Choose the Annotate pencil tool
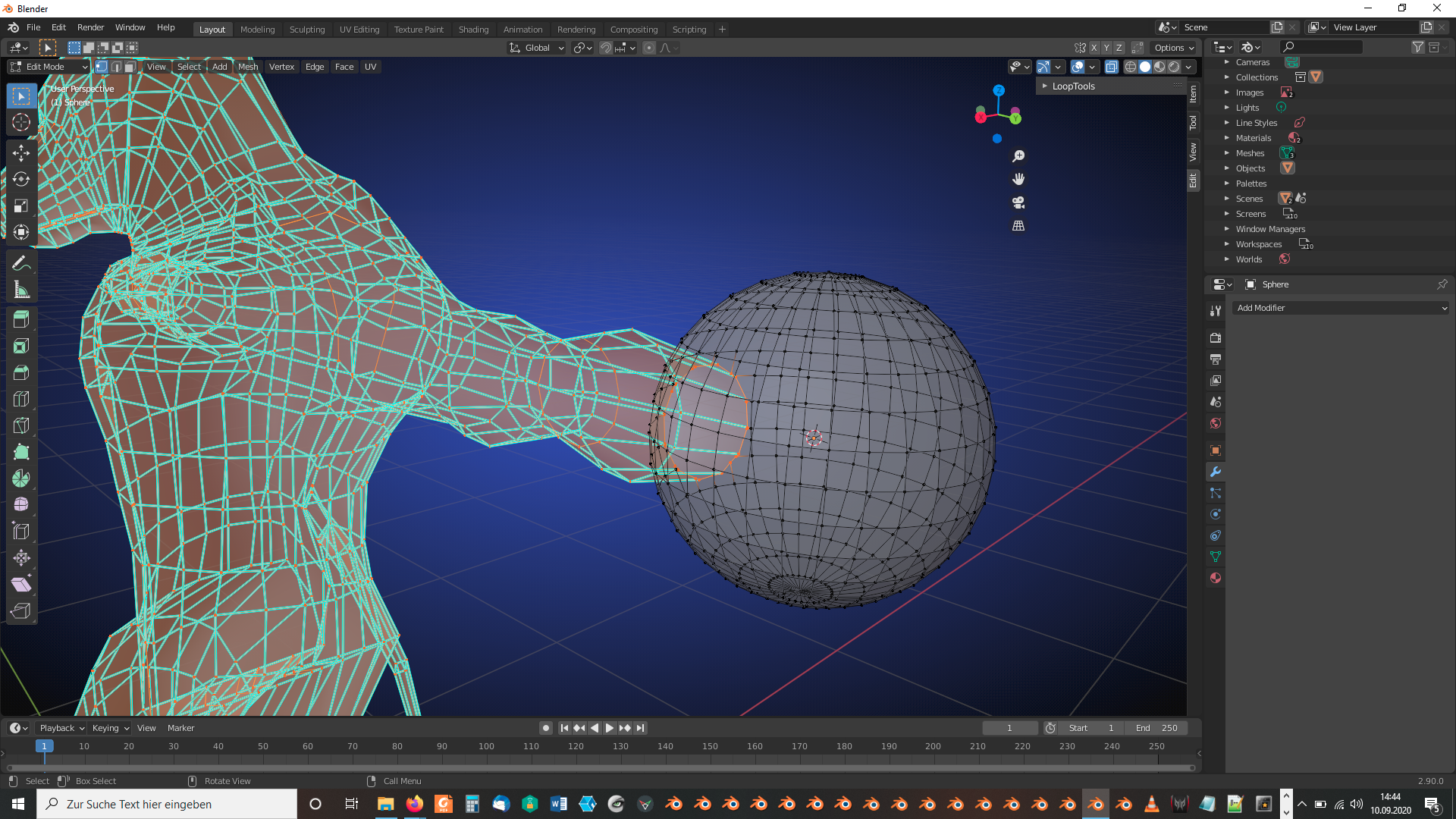 pos(21,263)
